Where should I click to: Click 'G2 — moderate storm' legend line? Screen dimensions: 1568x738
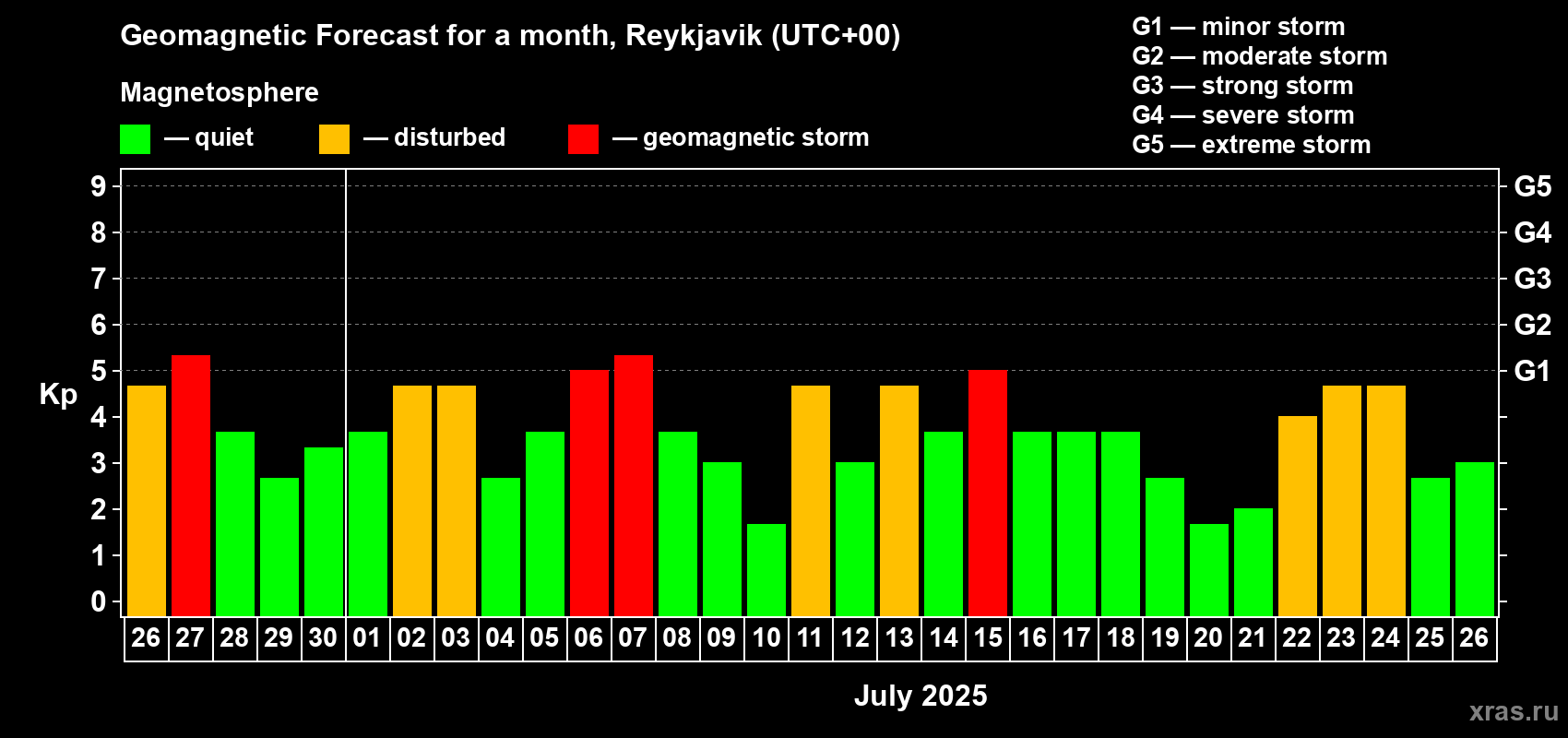point(1260,56)
